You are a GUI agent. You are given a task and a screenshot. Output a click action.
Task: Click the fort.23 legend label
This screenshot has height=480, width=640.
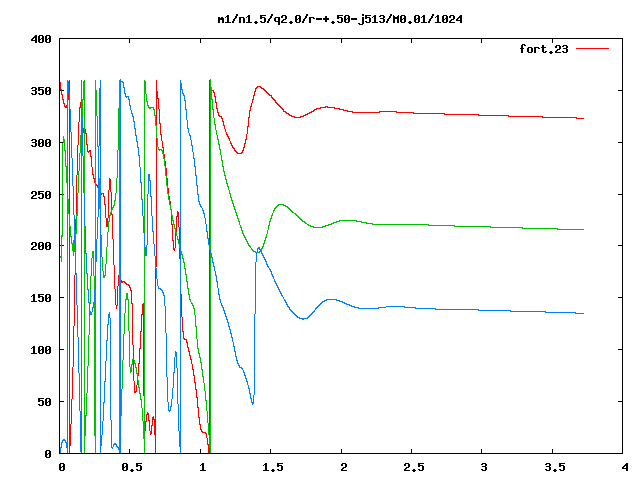coord(544,49)
